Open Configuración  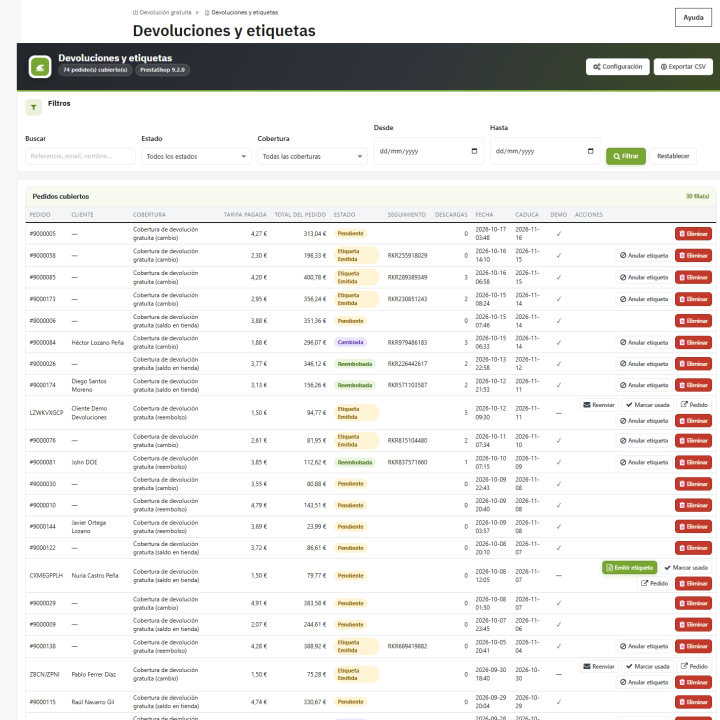pos(617,67)
